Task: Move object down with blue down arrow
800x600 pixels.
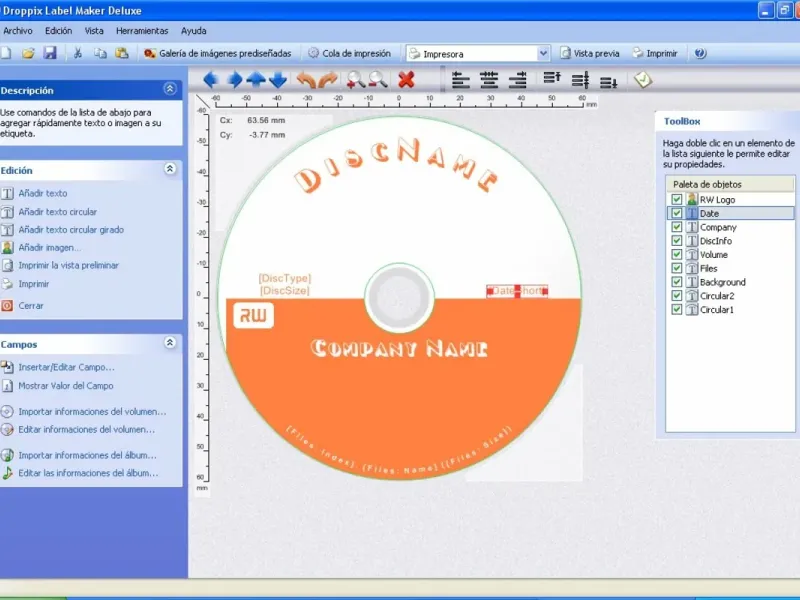Action: tap(278, 80)
